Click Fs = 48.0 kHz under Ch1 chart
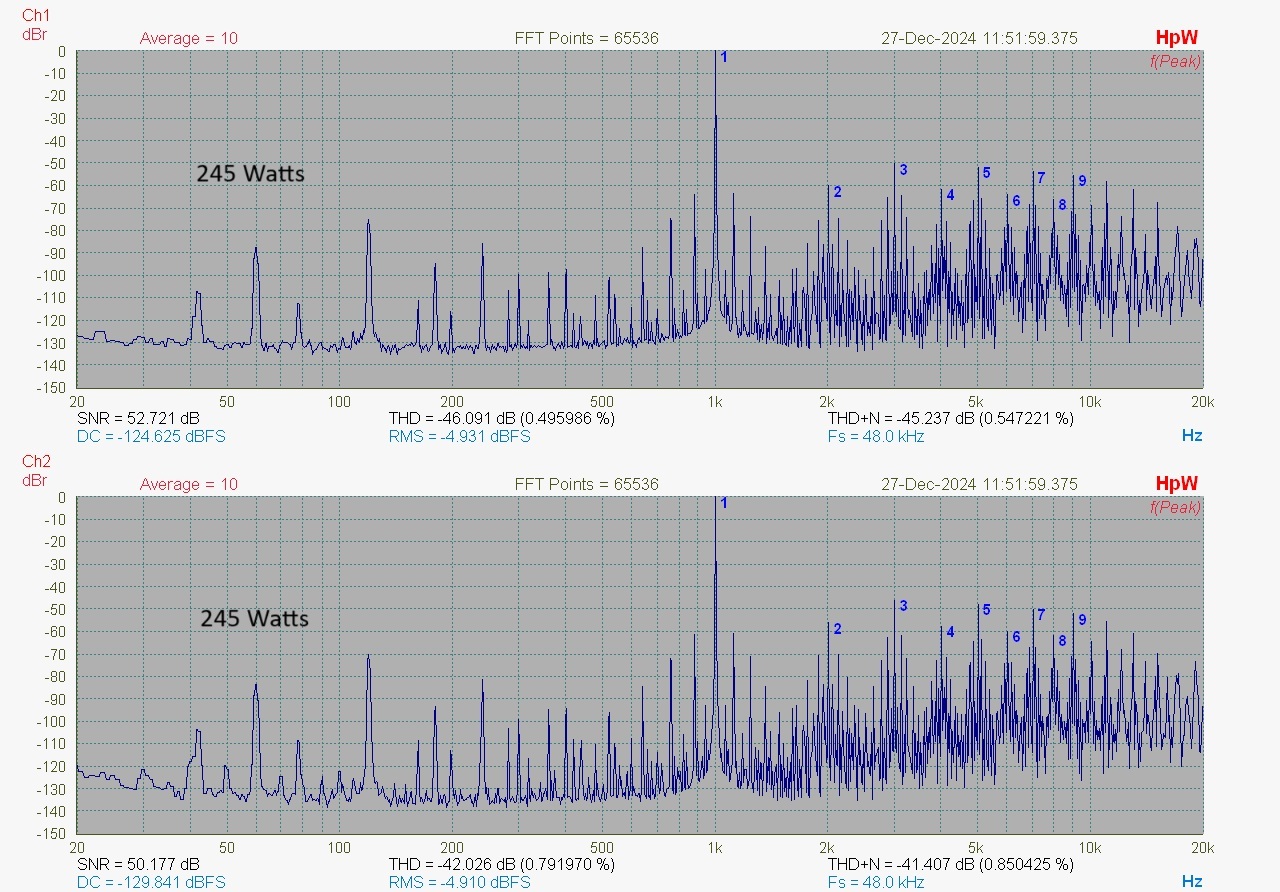 [x=876, y=436]
